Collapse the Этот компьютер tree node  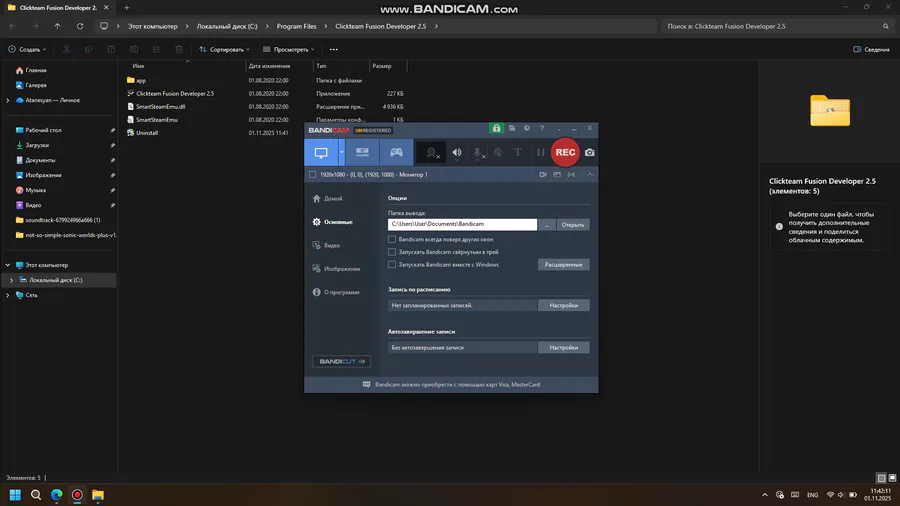(x=7, y=265)
